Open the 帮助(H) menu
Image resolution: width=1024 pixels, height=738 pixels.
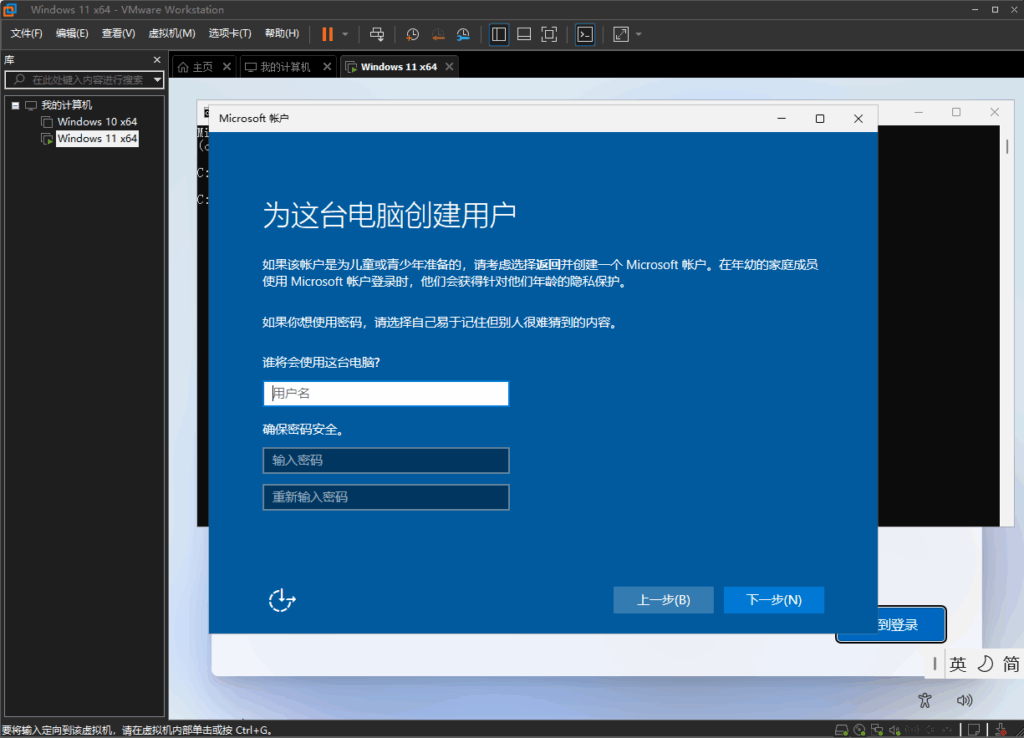click(282, 33)
